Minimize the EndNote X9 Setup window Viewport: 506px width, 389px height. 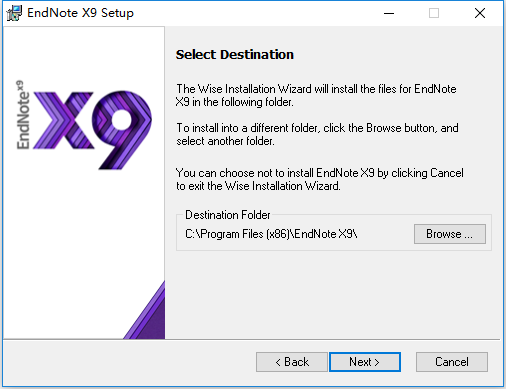389,13
